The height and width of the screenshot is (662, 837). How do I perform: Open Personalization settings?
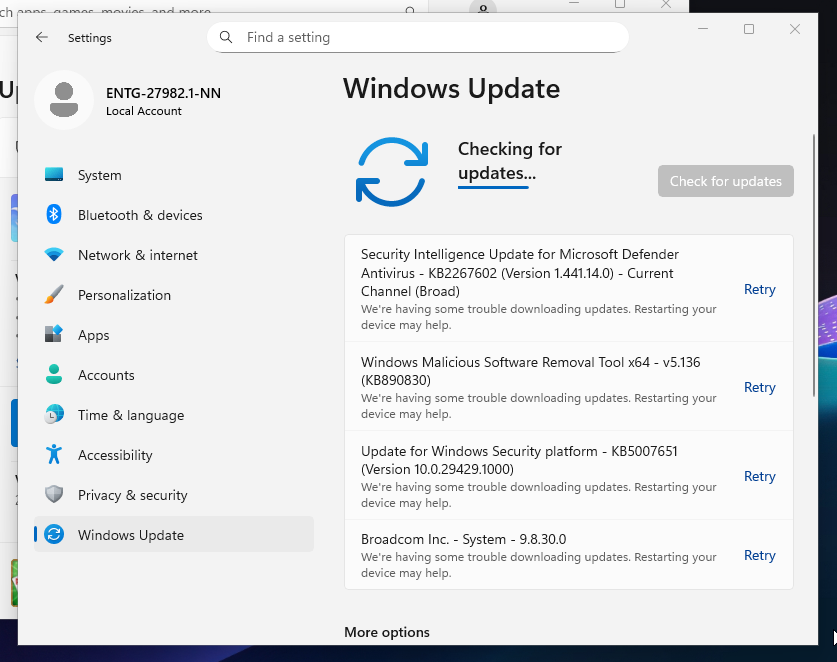pos(174,295)
